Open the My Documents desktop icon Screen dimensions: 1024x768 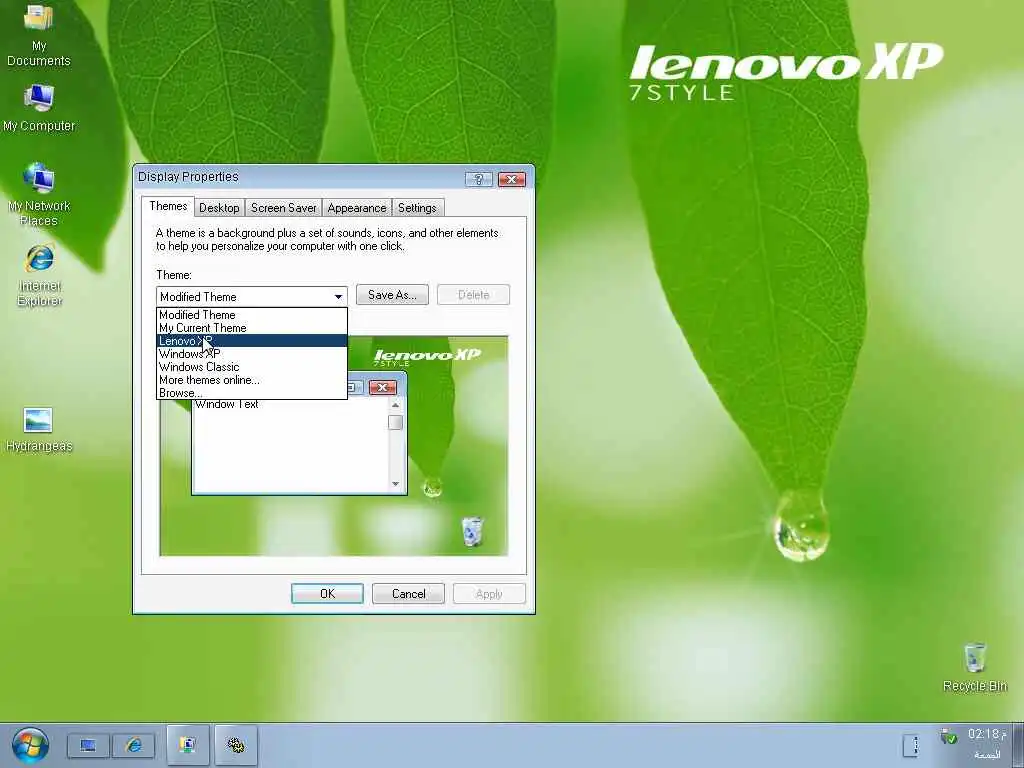(x=39, y=34)
